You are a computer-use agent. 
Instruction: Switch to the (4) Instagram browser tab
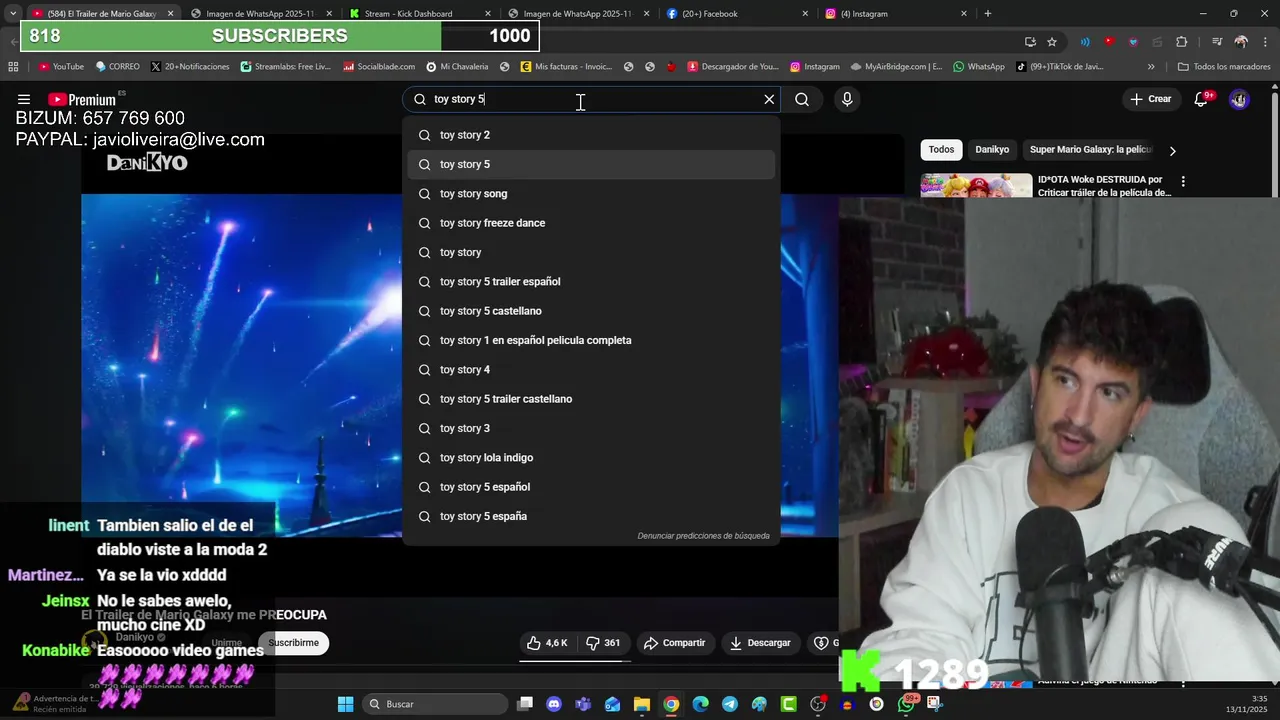coord(896,14)
